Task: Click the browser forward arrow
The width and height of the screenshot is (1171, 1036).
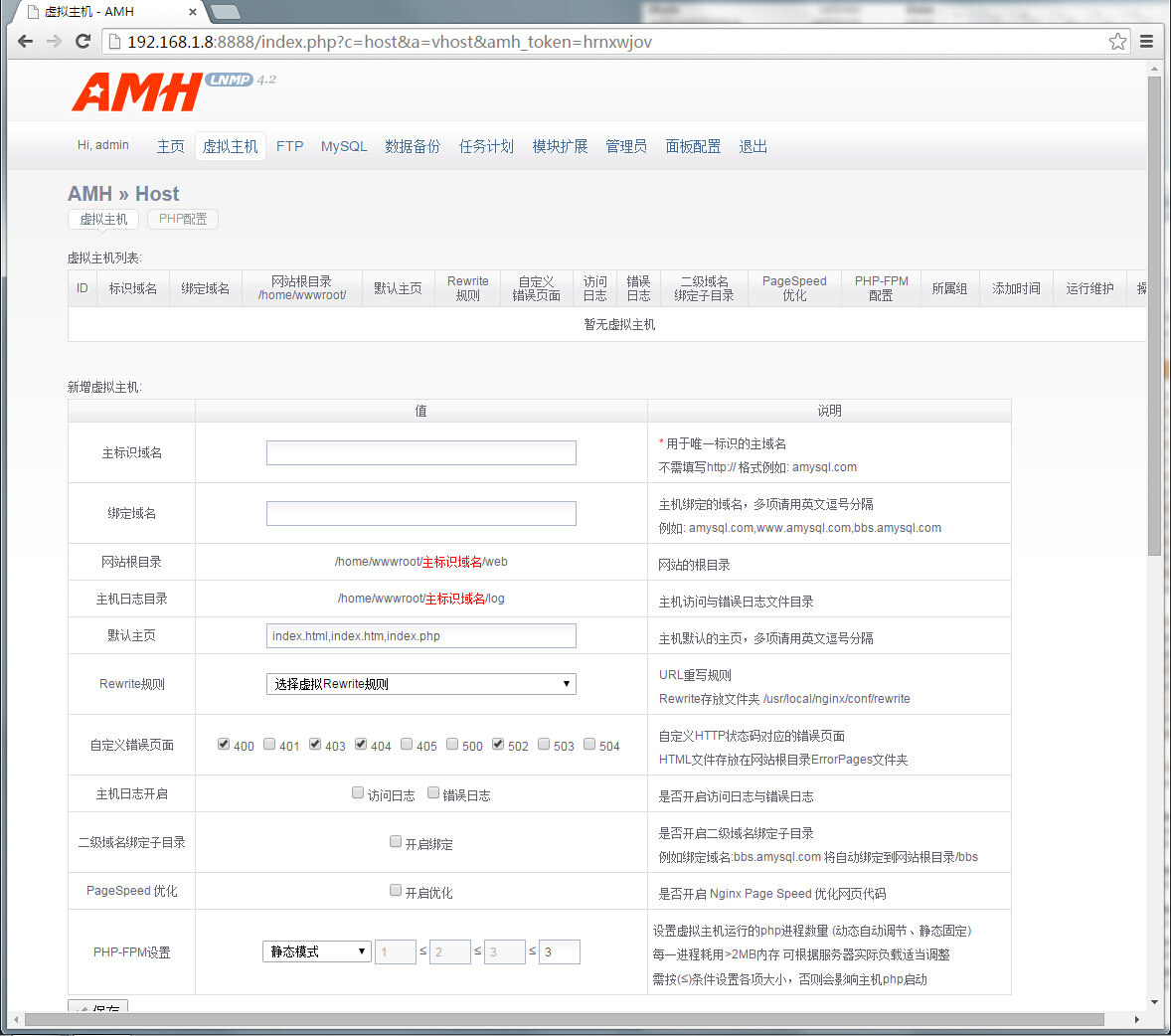Action: pyautogui.click(x=54, y=42)
